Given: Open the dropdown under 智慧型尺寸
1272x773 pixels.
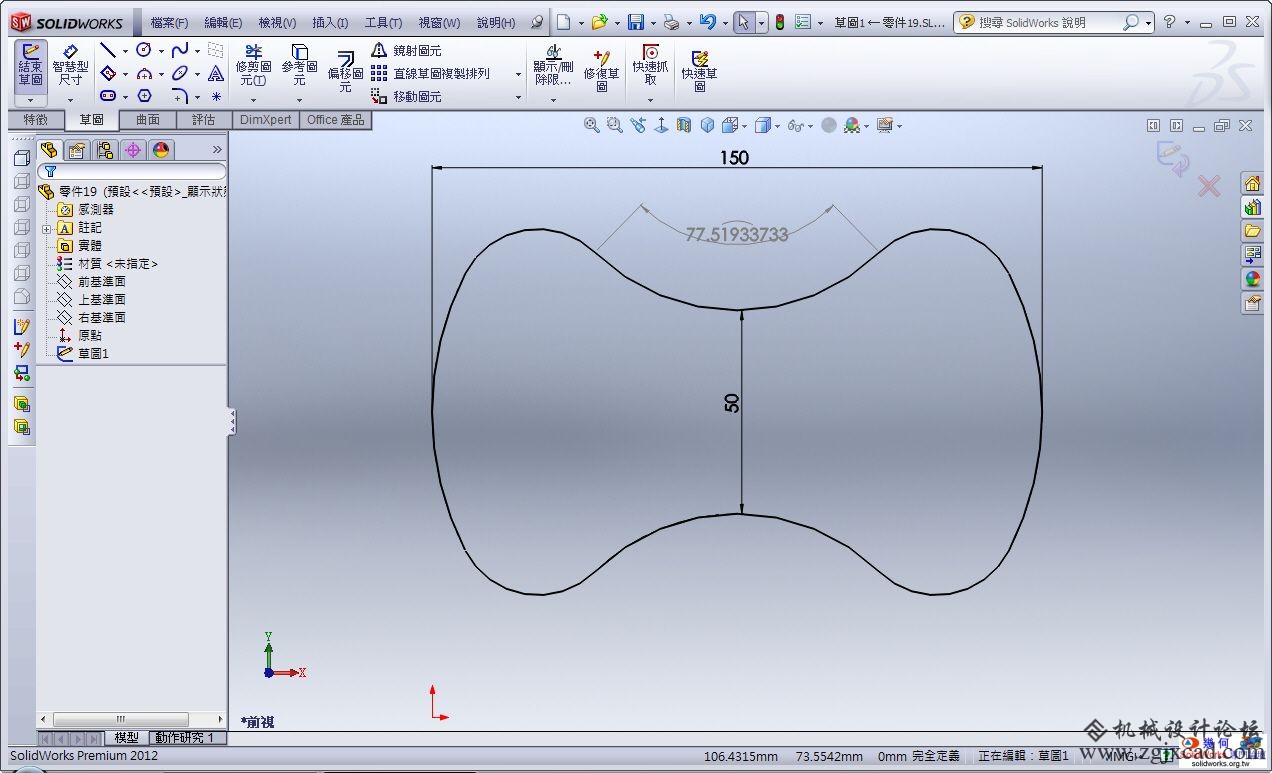Looking at the screenshot, I should click(70, 100).
